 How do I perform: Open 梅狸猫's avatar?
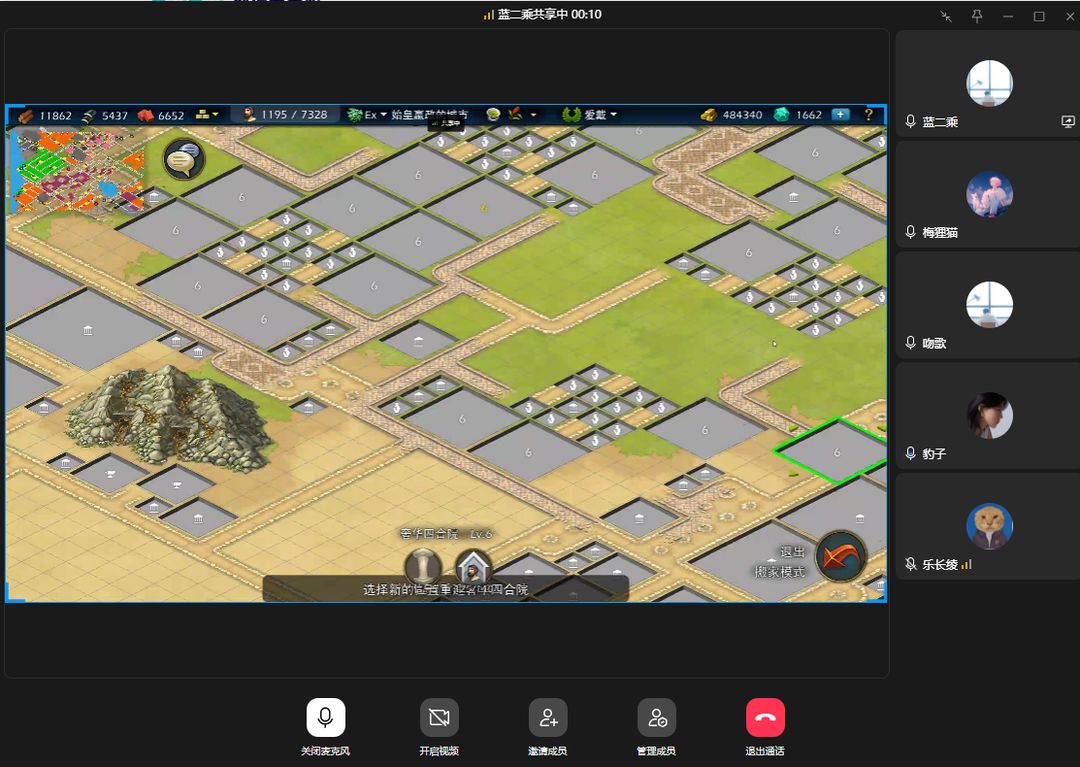[989, 194]
